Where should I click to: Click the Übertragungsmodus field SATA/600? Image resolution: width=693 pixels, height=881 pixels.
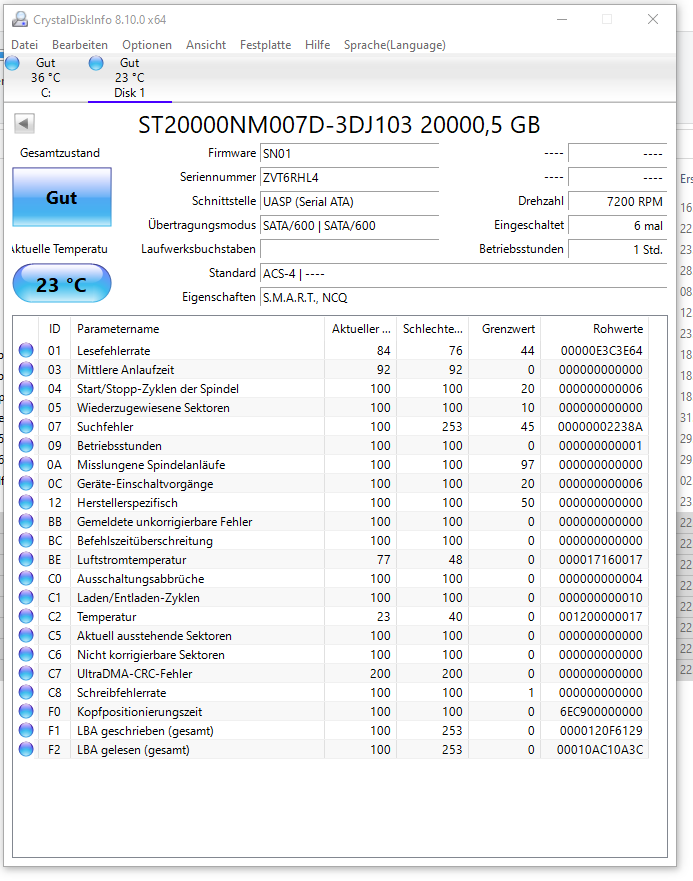[x=349, y=226]
